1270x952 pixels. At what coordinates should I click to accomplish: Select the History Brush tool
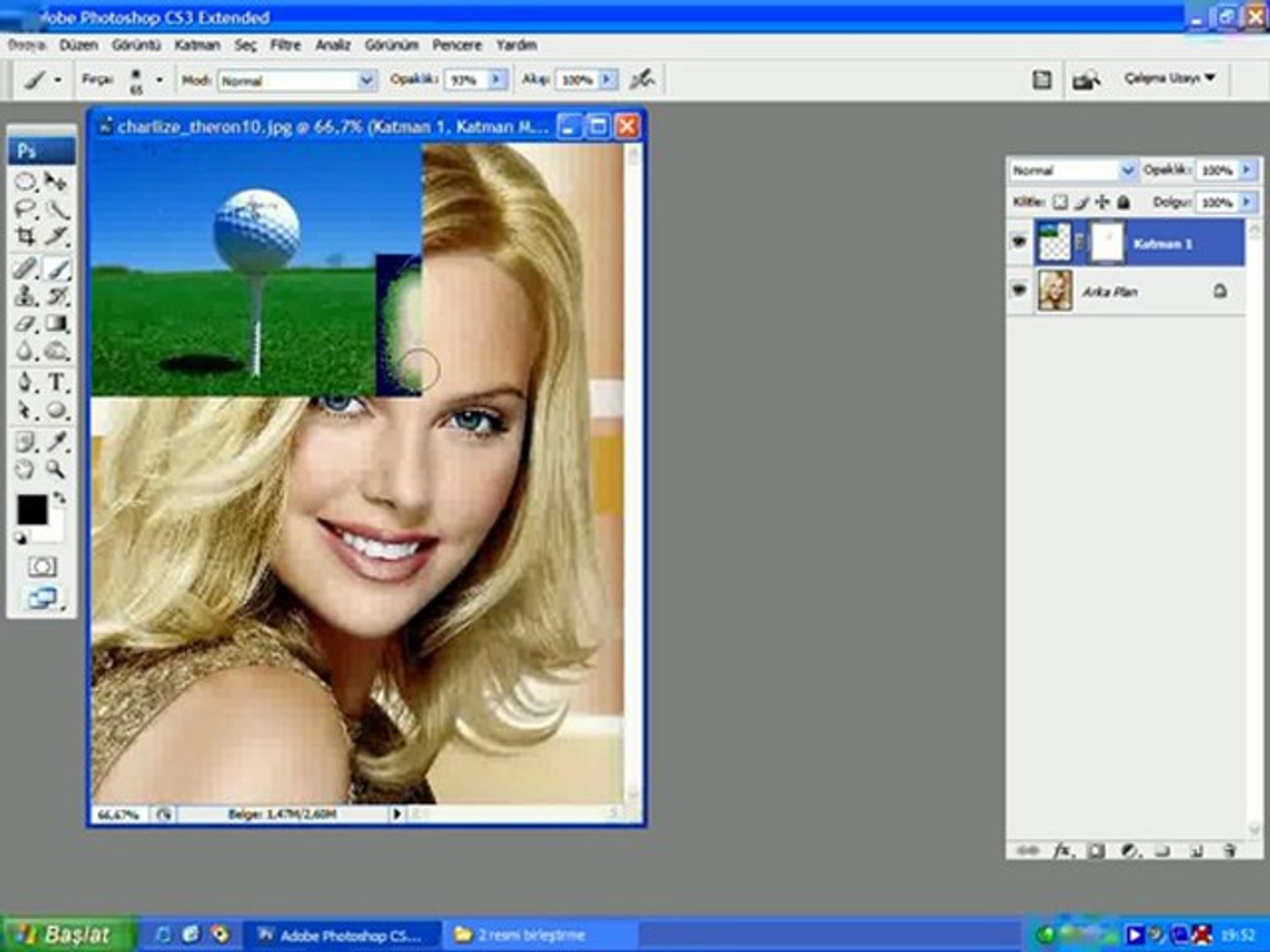pyautogui.click(x=56, y=296)
